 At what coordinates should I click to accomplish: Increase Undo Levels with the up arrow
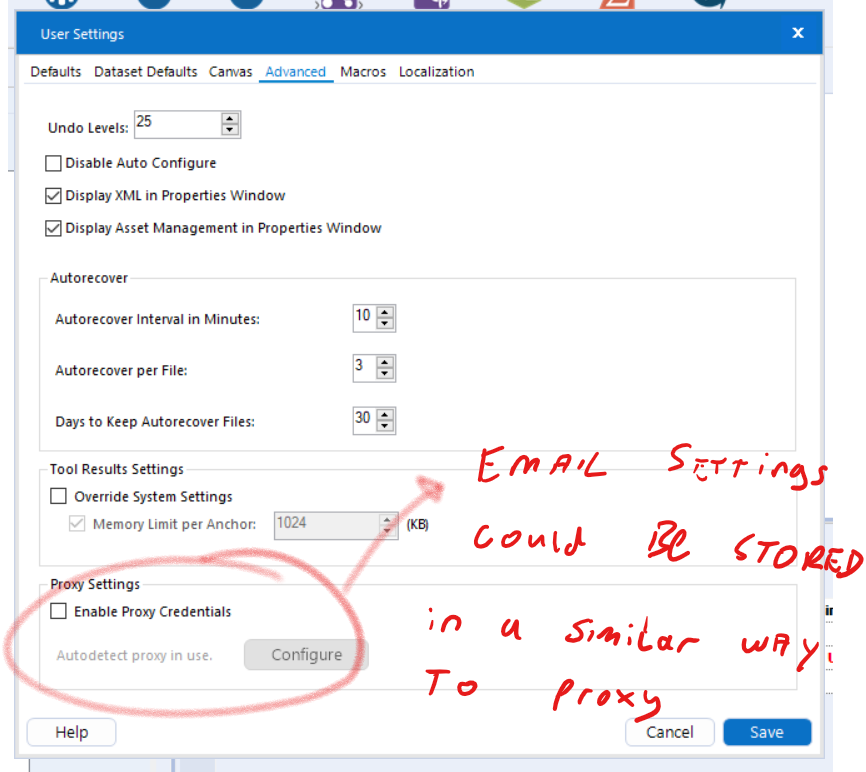228,118
